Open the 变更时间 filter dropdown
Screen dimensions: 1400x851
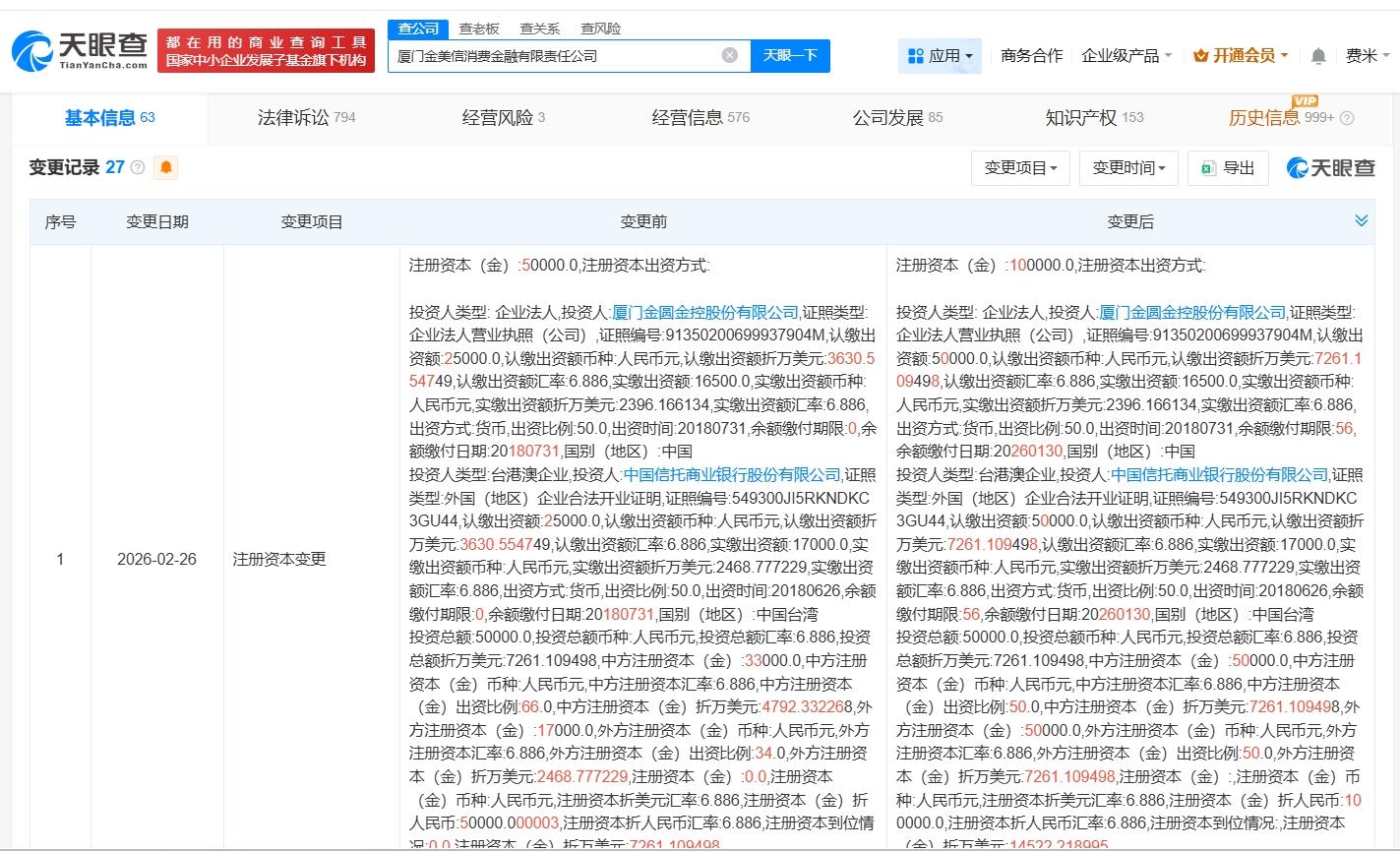pos(1127,168)
